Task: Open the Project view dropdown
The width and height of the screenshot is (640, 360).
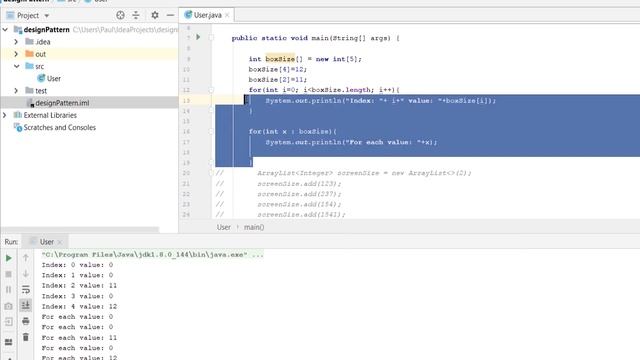Action: [x=47, y=16]
